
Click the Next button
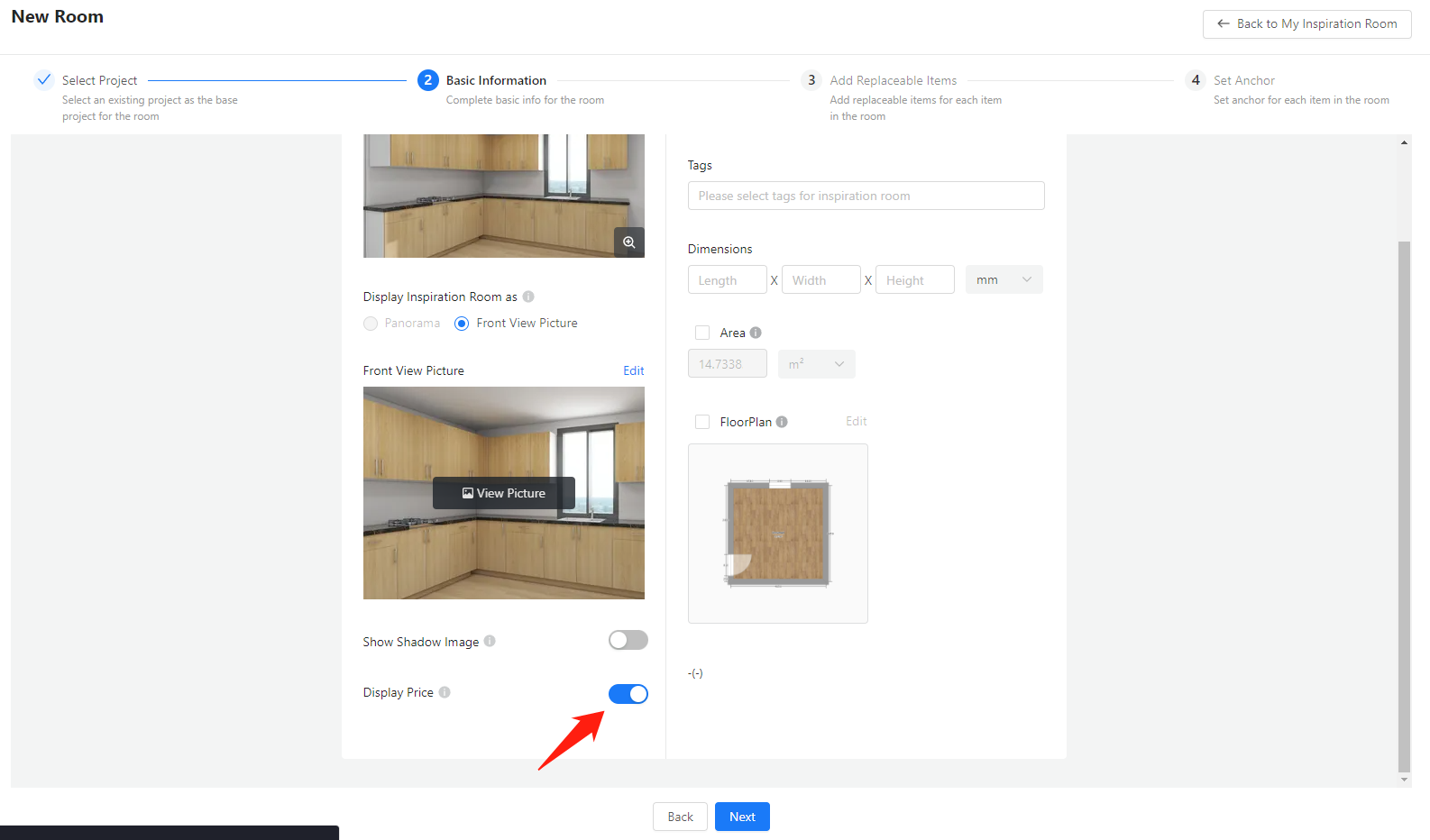742,817
